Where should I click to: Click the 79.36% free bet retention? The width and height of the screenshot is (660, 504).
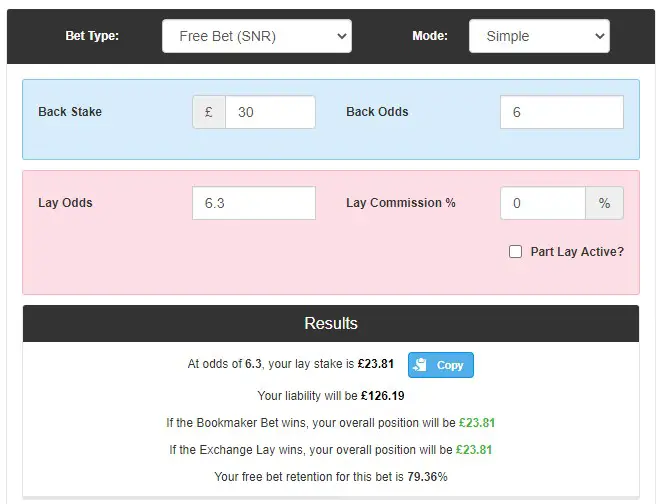coord(427,477)
